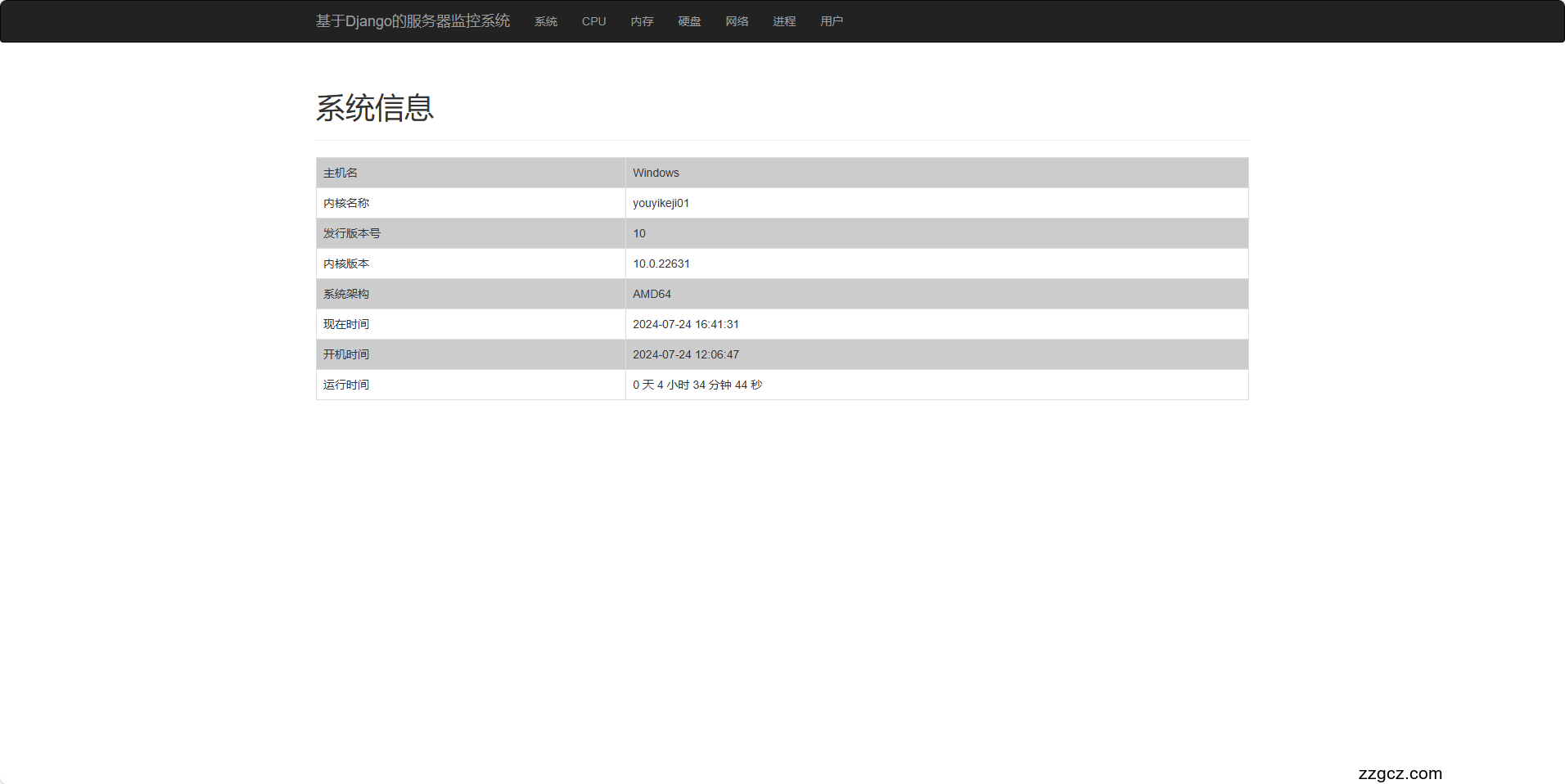
Task: Click the 发行版本号 row label
Action: tap(352, 233)
